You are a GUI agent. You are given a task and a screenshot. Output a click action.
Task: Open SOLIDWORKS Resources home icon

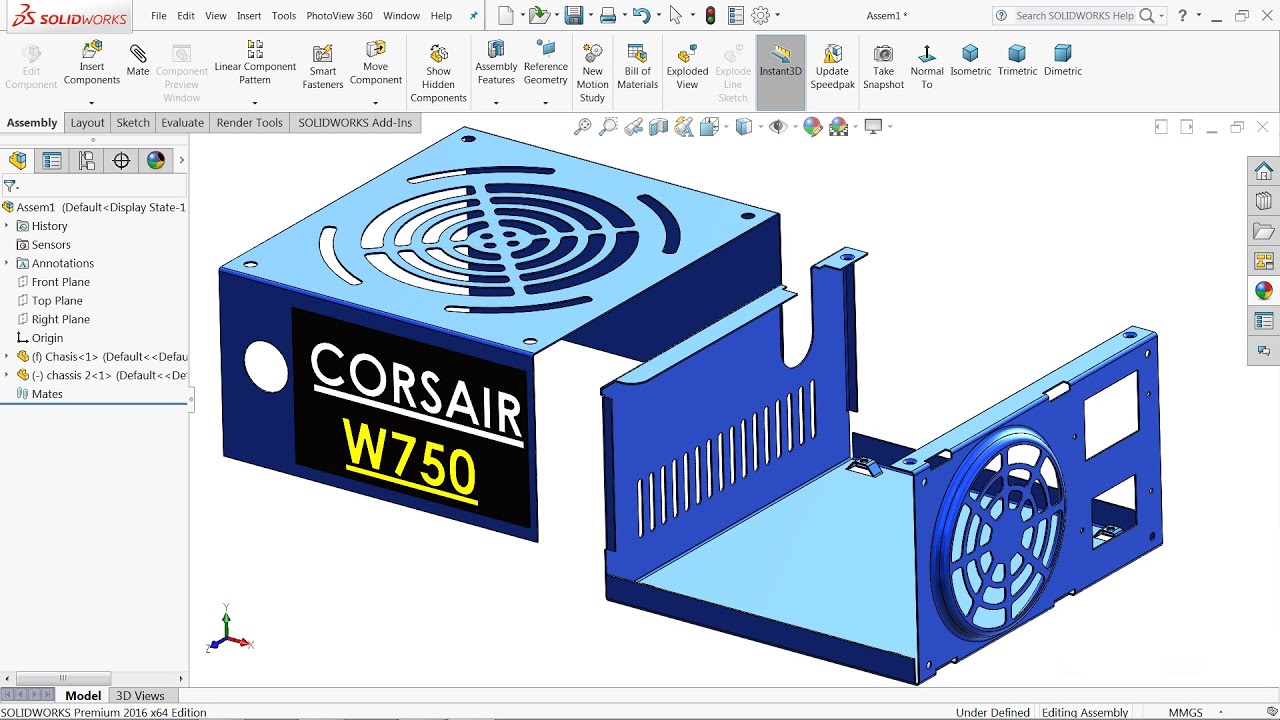(1264, 171)
